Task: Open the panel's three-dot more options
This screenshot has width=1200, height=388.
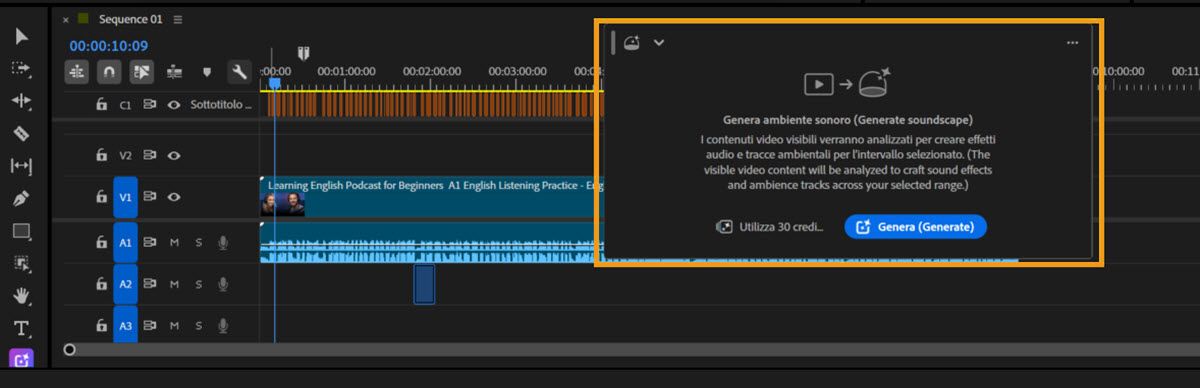Action: tap(1072, 43)
